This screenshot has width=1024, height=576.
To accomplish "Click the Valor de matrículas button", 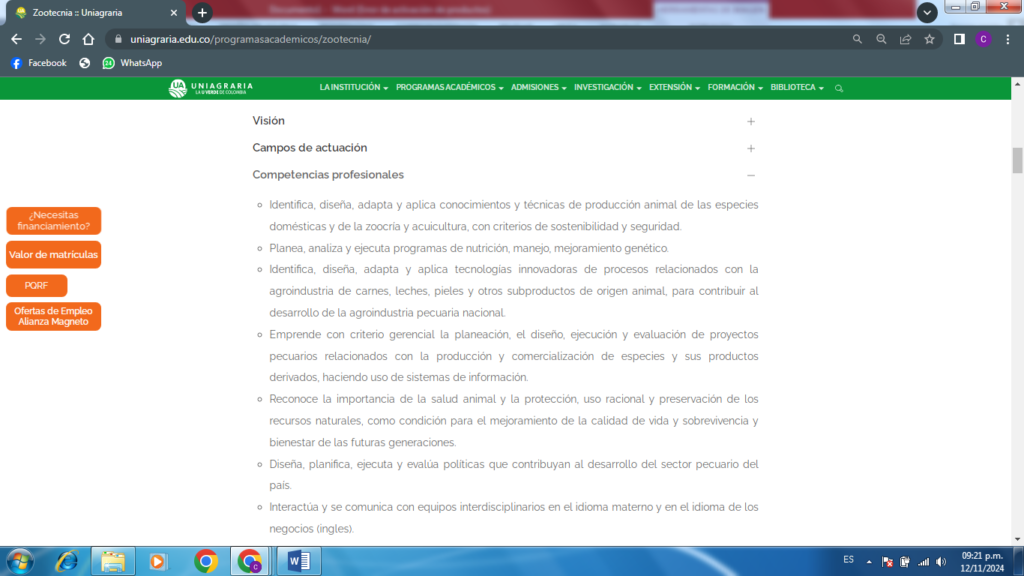I will pyautogui.click(x=54, y=255).
